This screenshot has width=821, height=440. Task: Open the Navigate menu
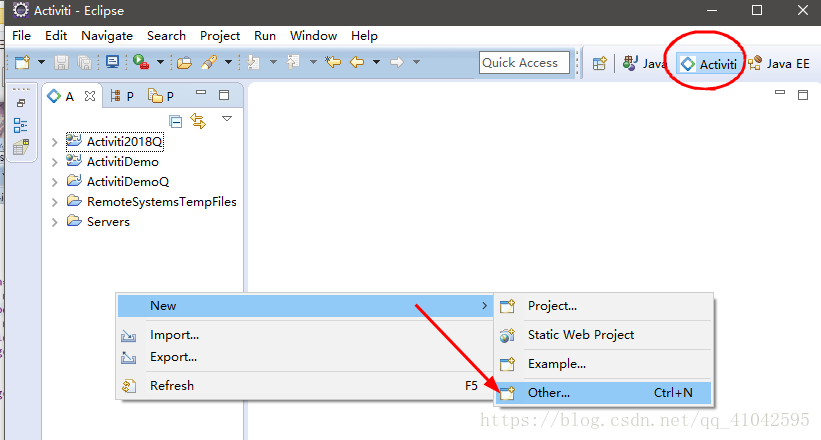107,36
